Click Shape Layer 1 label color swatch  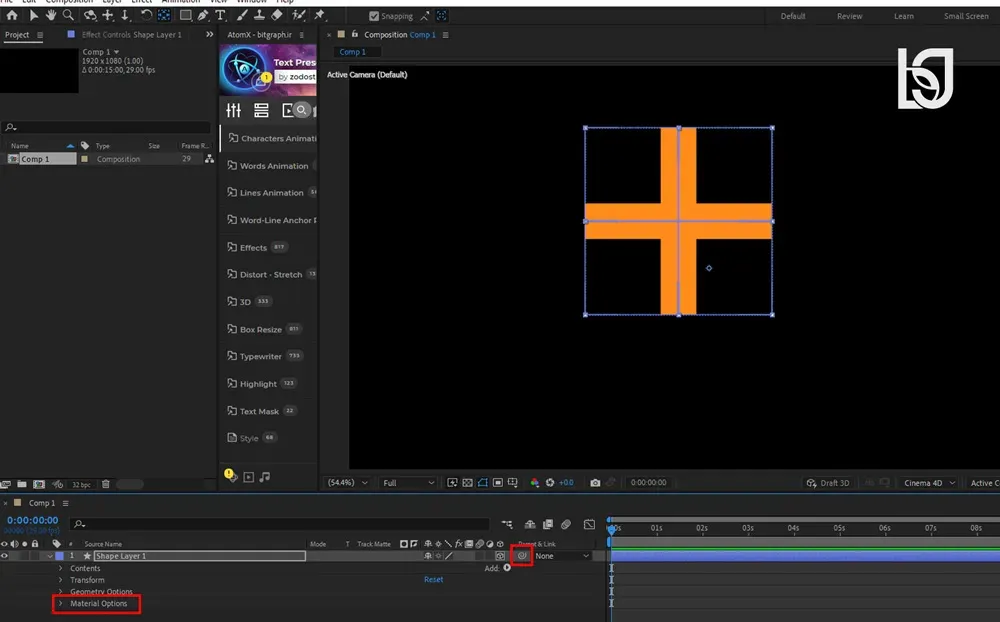click(x=59, y=556)
